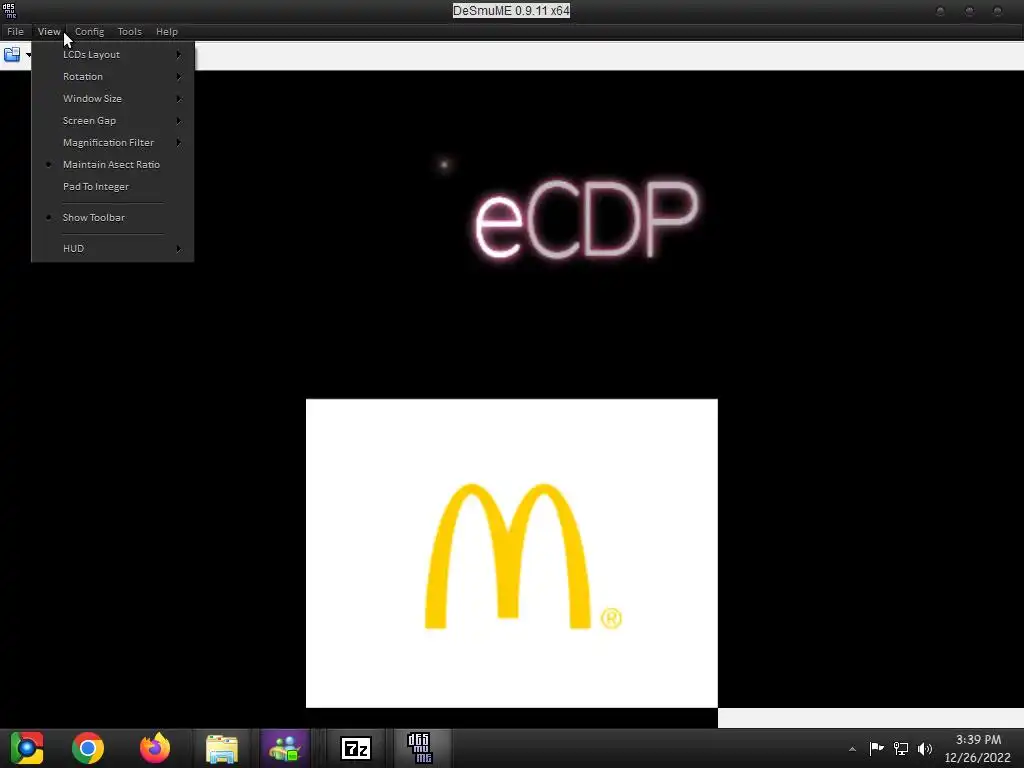The height and width of the screenshot is (768, 1024).
Task: Open Action Center flag icon
Action: click(x=876, y=748)
